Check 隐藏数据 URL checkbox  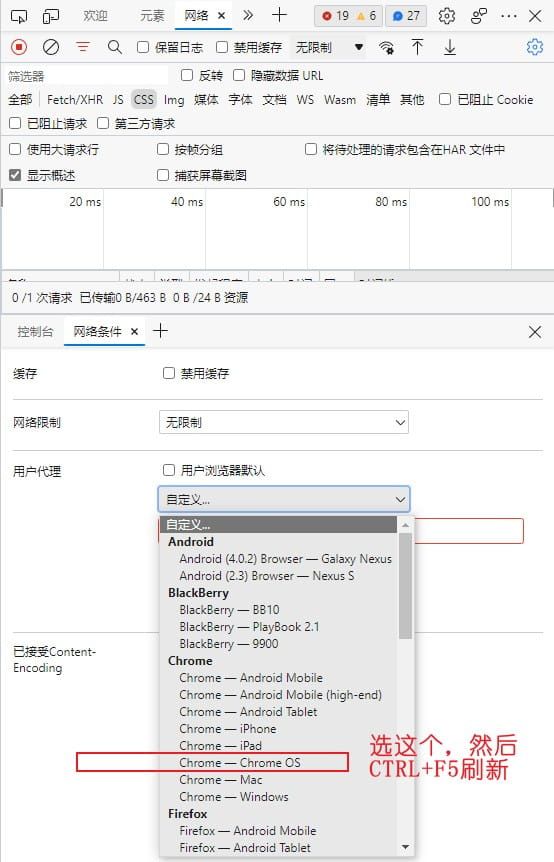point(239,75)
